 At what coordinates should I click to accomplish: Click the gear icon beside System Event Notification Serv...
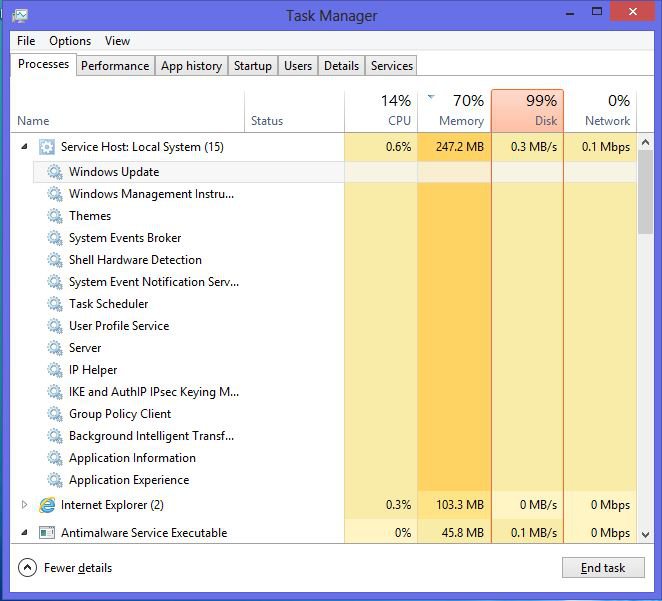pos(54,282)
